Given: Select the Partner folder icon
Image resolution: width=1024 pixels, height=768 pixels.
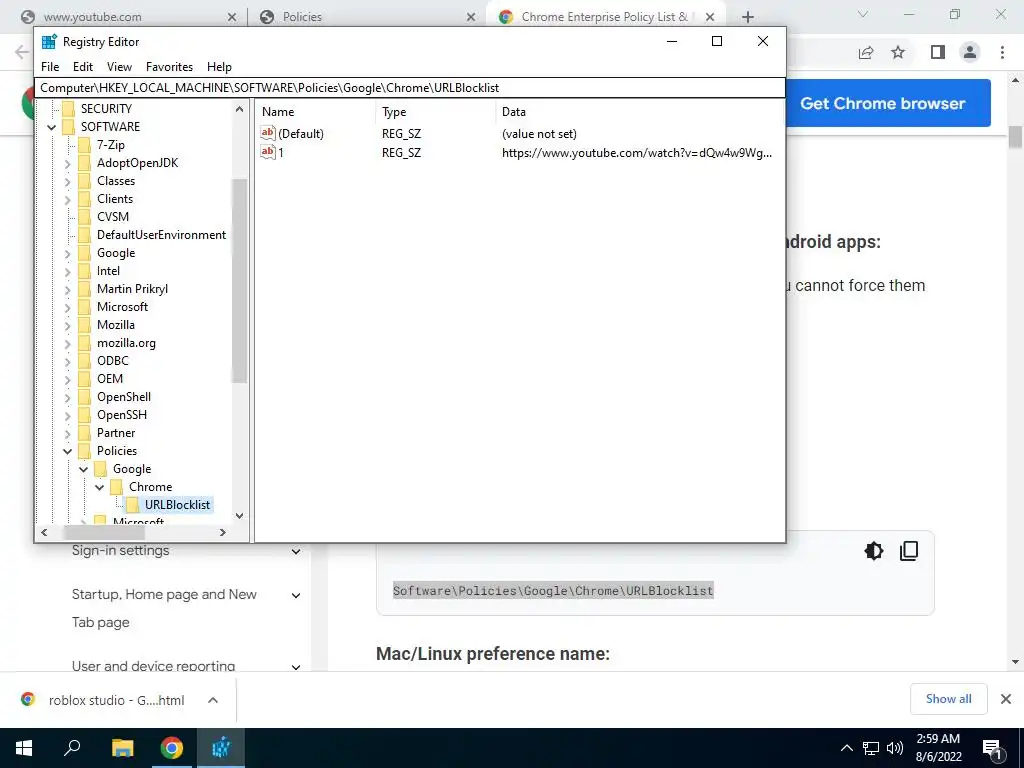Looking at the screenshot, I should [x=84, y=433].
